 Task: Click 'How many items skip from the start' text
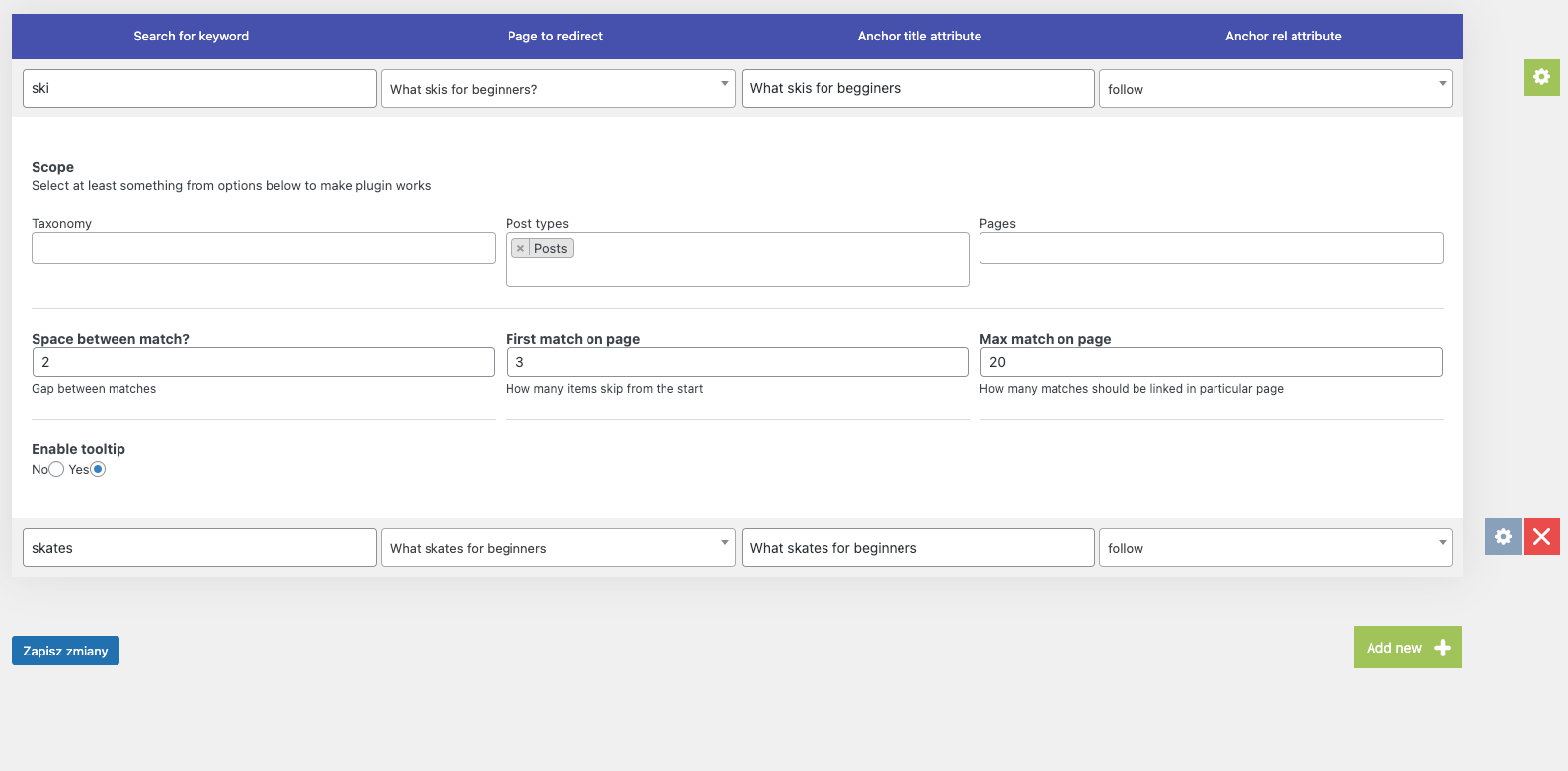604,389
